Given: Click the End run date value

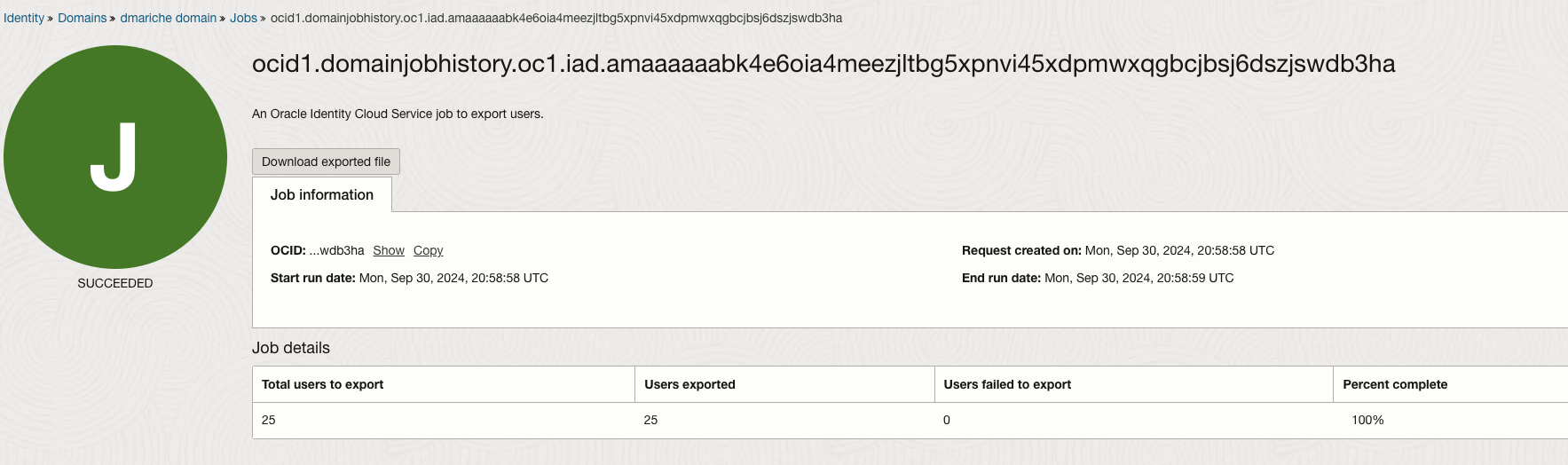Looking at the screenshot, I should [x=1139, y=278].
